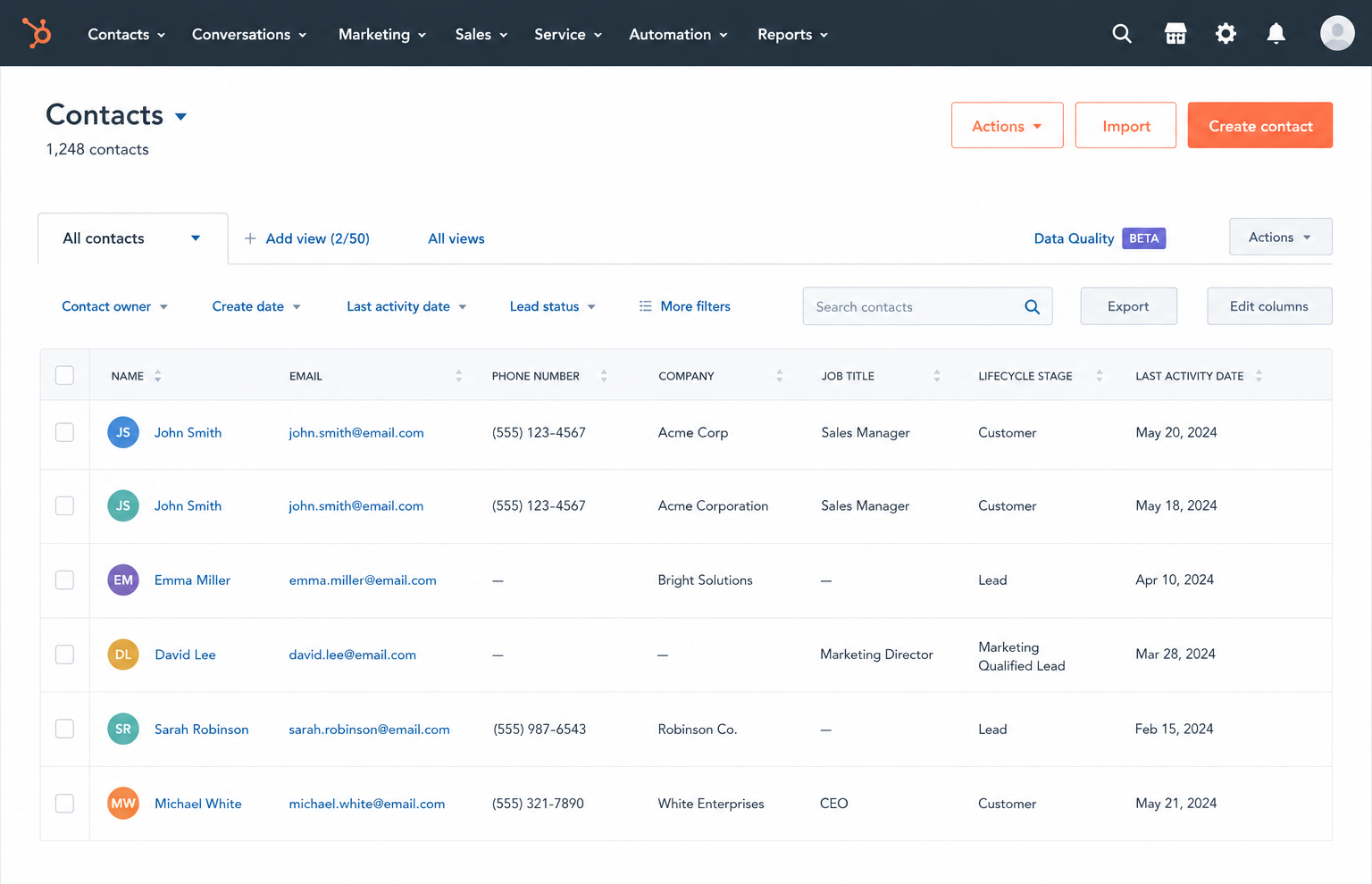Open the notifications bell

1276,34
